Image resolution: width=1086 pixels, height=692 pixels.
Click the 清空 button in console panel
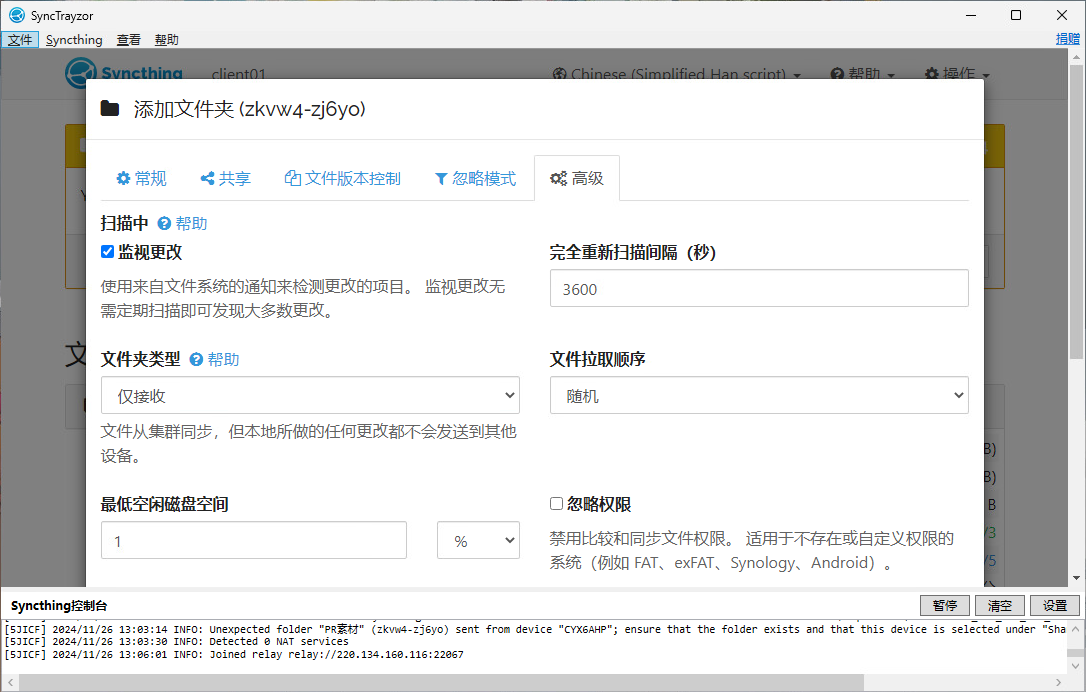[x=999, y=605]
